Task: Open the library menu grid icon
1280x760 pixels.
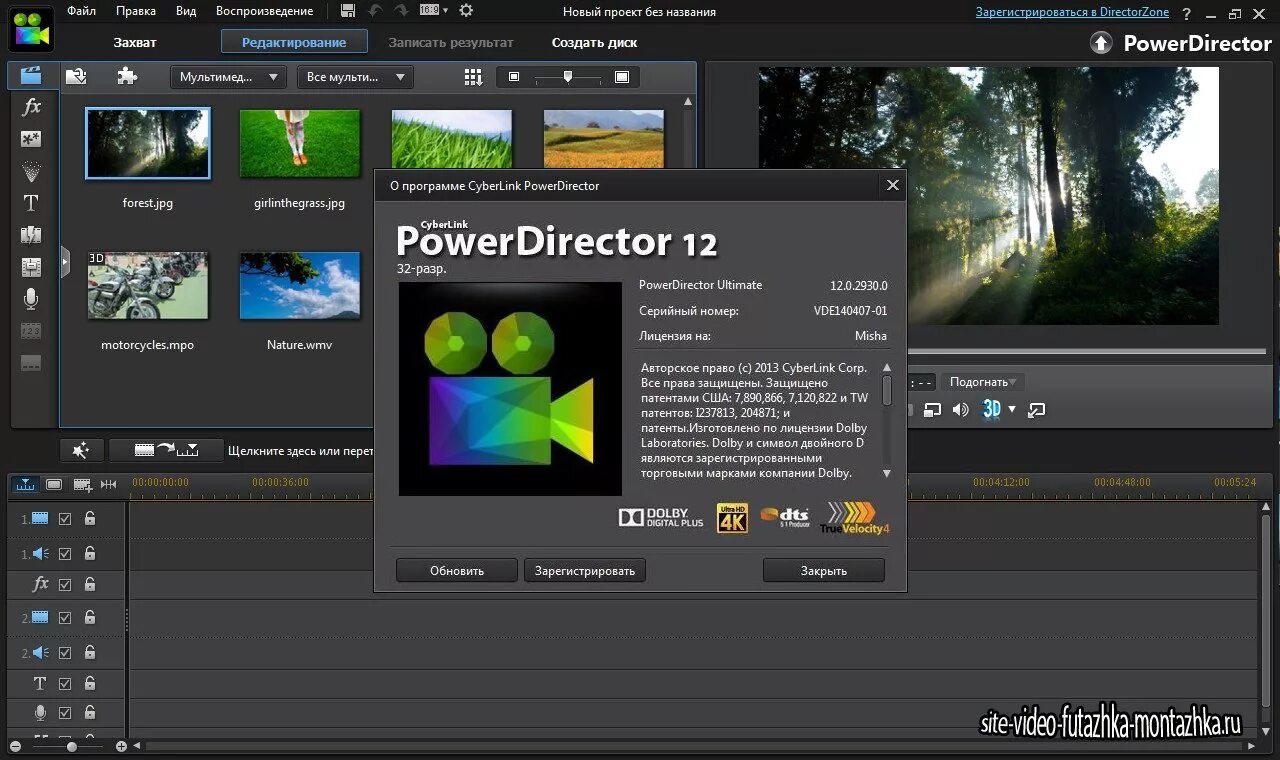Action: (x=474, y=77)
